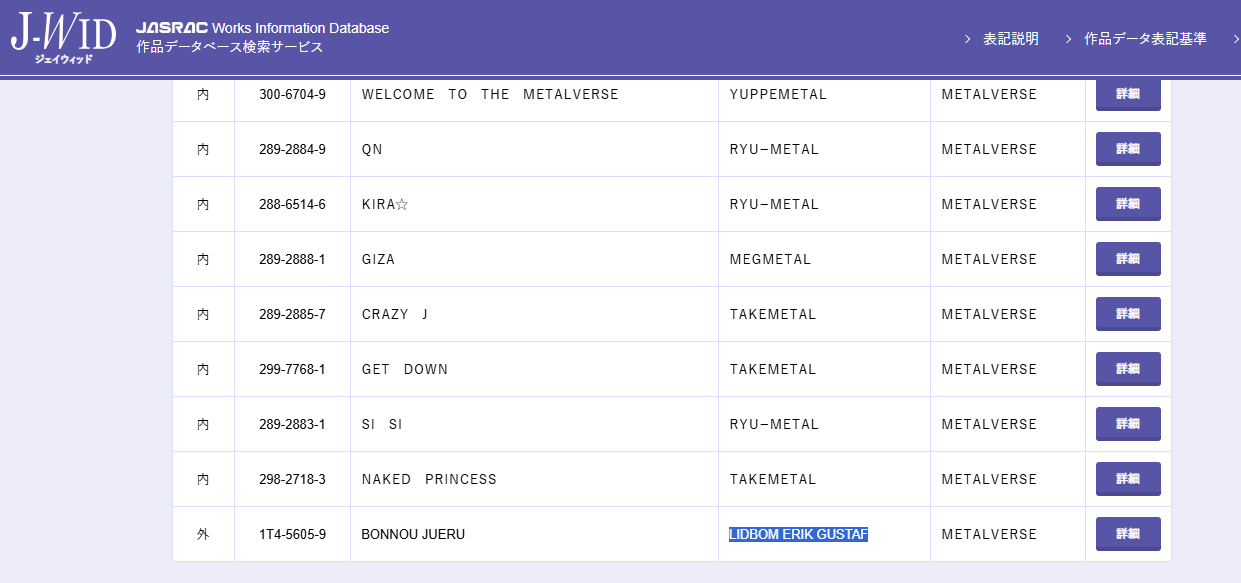1241x583 pixels.
Task: Click the NAKED PRINCESS title text
Action: click(429, 479)
